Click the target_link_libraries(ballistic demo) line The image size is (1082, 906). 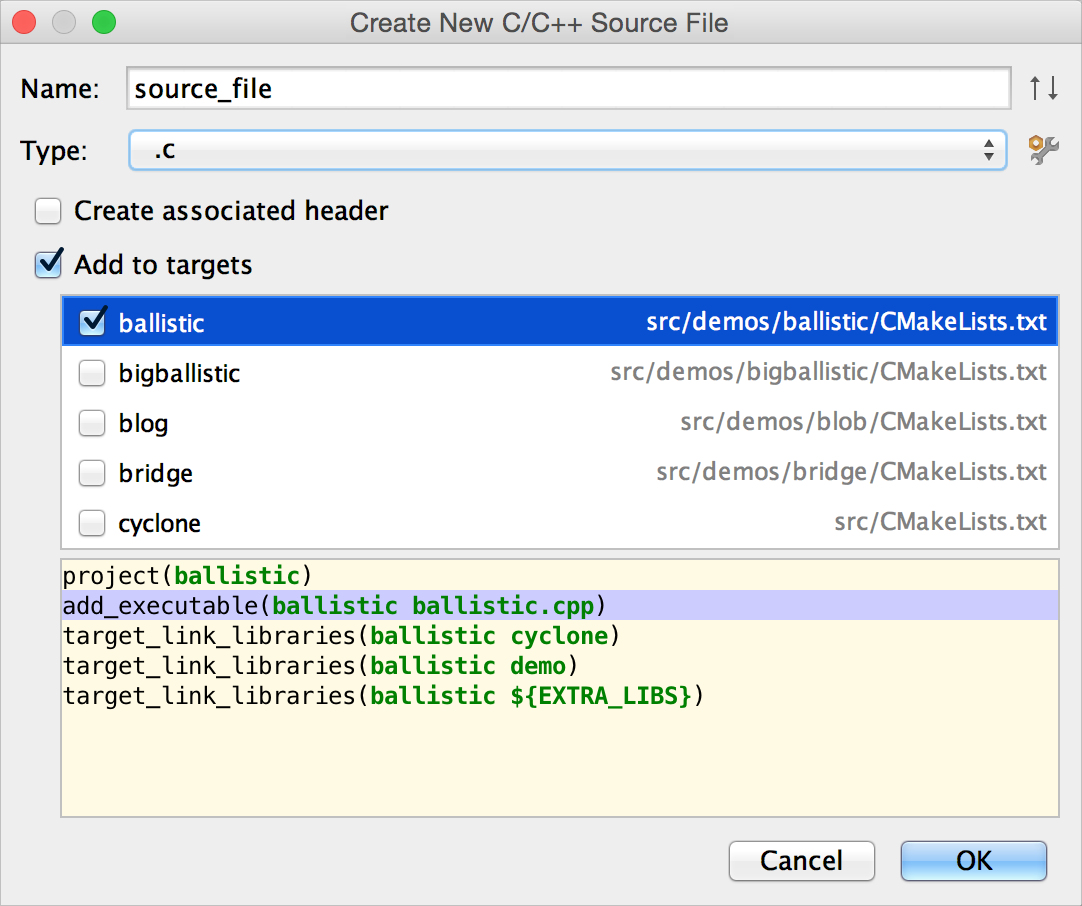[319, 666]
